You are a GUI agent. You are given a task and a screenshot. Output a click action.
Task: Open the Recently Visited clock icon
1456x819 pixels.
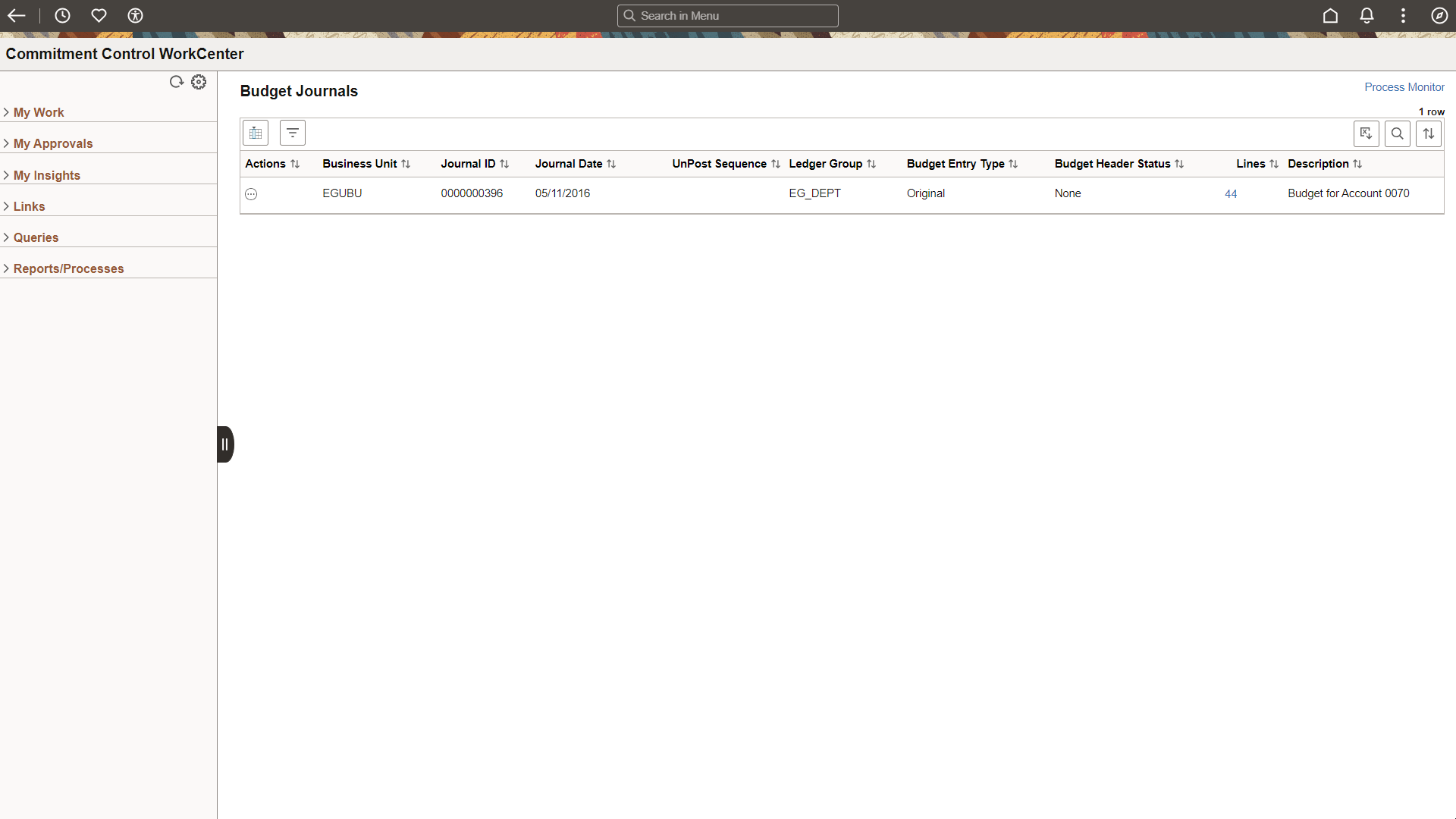[x=62, y=16]
